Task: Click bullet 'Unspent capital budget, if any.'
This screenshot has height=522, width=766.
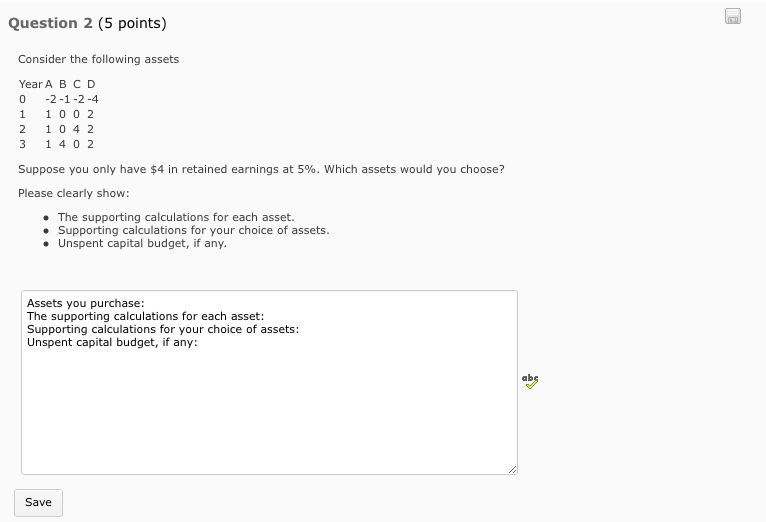Action: click(142, 243)
